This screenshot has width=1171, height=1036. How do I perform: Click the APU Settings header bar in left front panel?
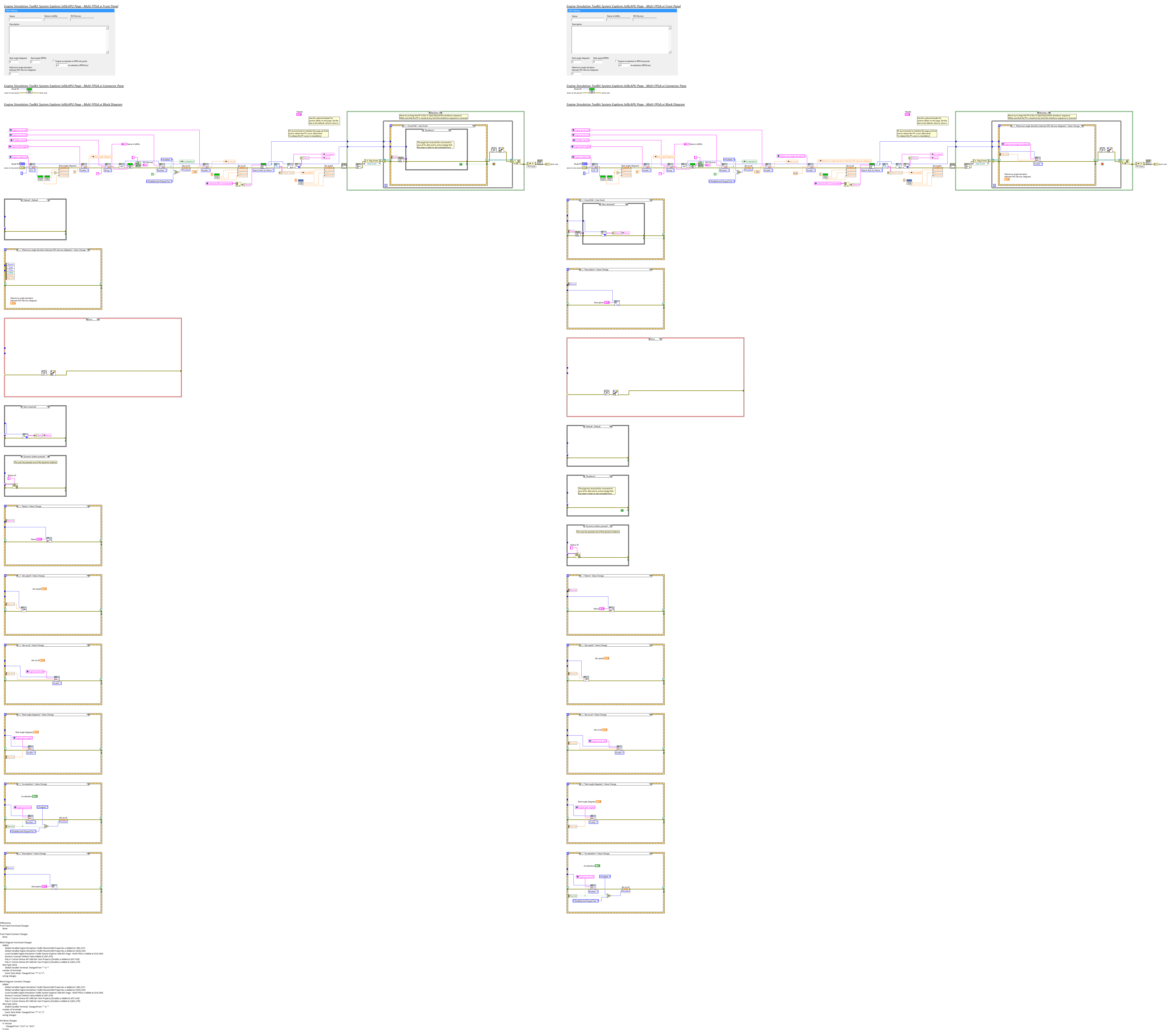[x=60, y=10]
